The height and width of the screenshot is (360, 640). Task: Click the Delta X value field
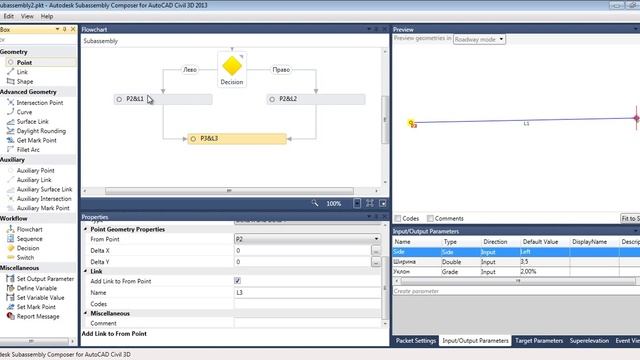click(x=302, y=251)
